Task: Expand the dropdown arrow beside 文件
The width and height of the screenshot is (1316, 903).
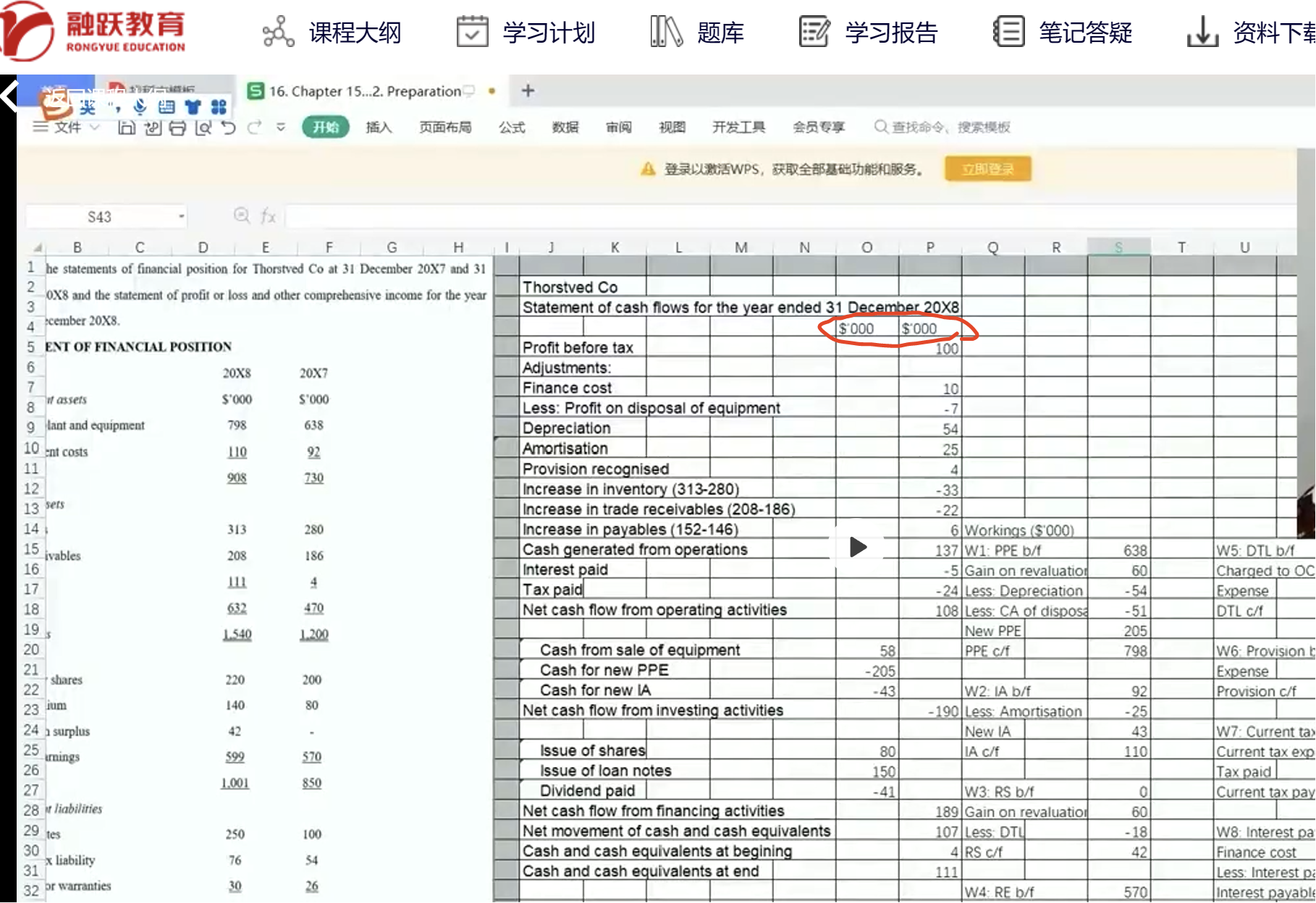Action: click(x=94, y=127)
